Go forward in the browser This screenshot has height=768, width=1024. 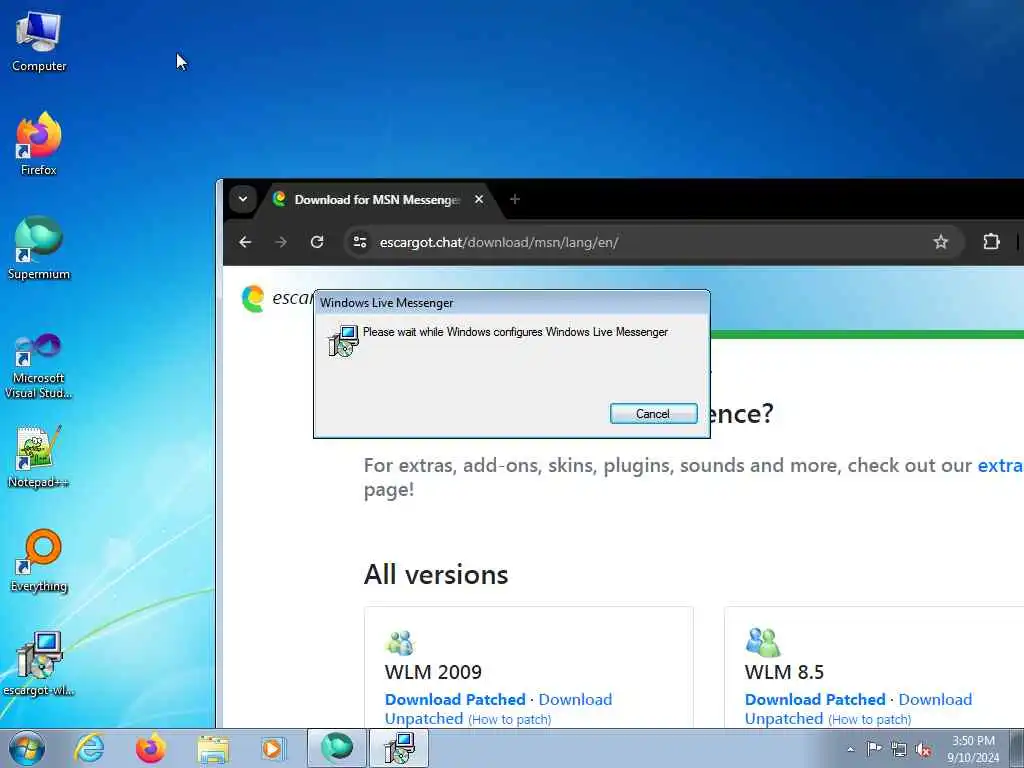click(281, 242)
